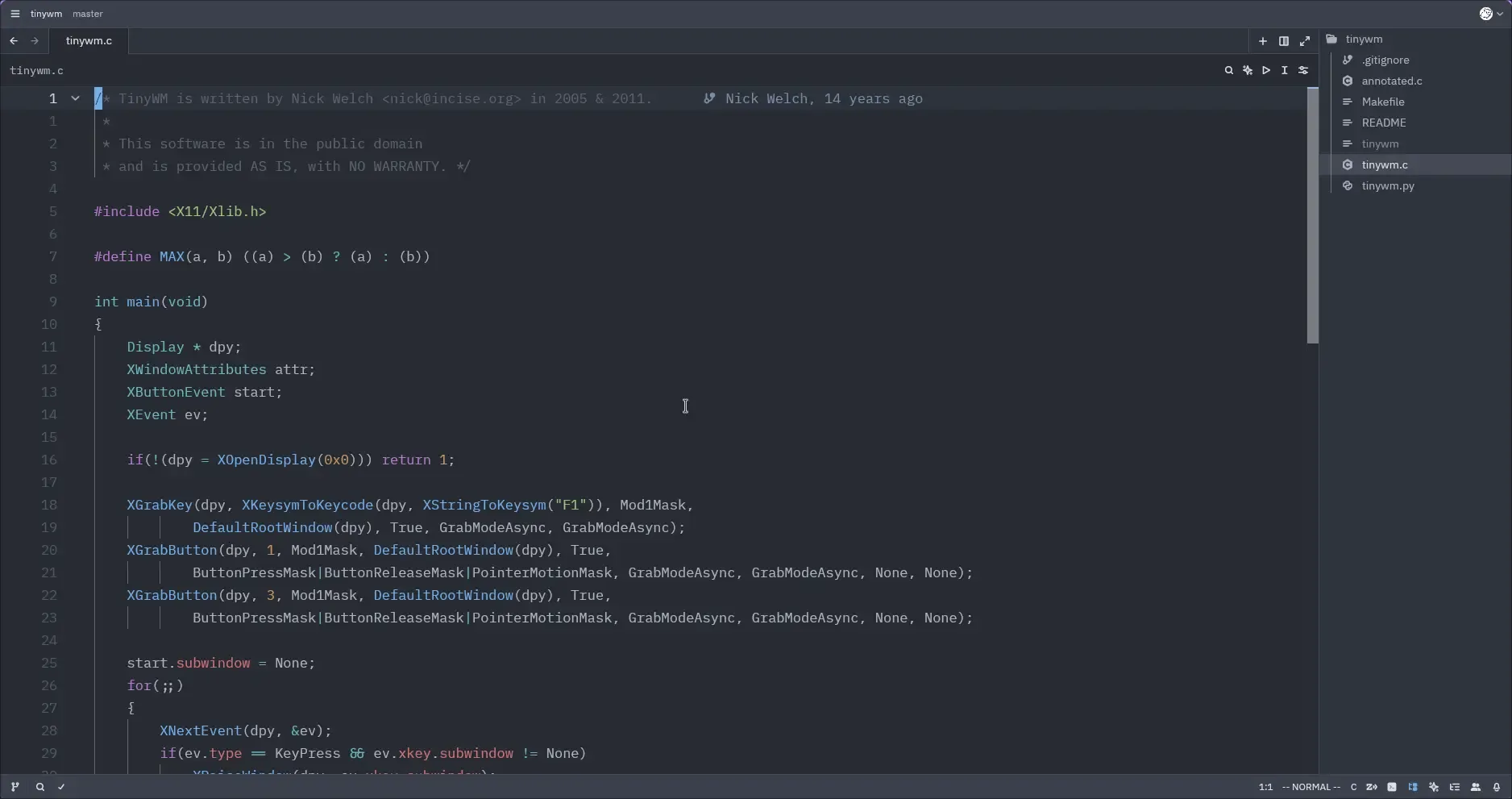Zoom the pane with expand icon
Screen dimensions: 1512x799
point(1305,41)
